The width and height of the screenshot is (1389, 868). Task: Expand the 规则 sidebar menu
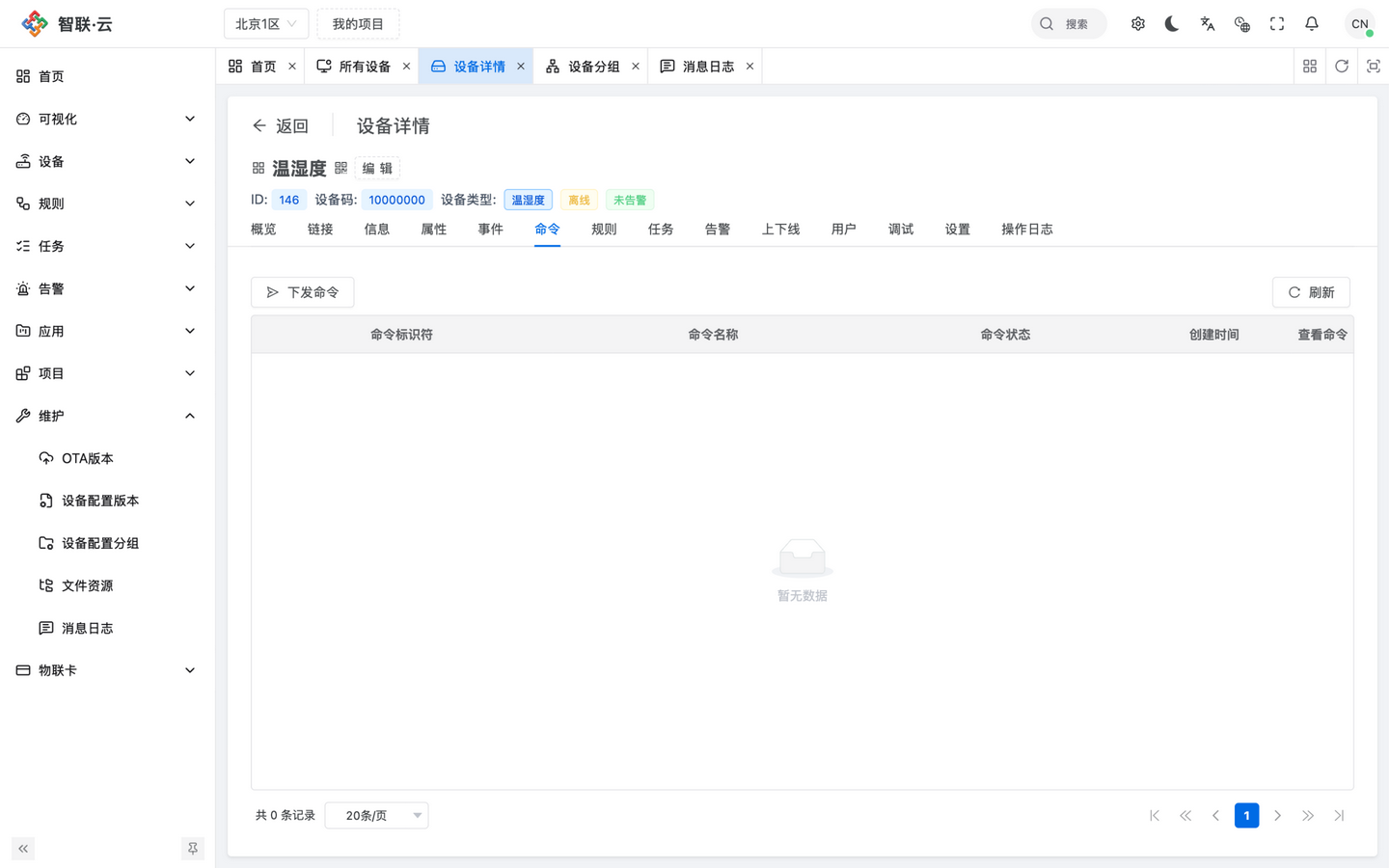(x=106, y=203)
